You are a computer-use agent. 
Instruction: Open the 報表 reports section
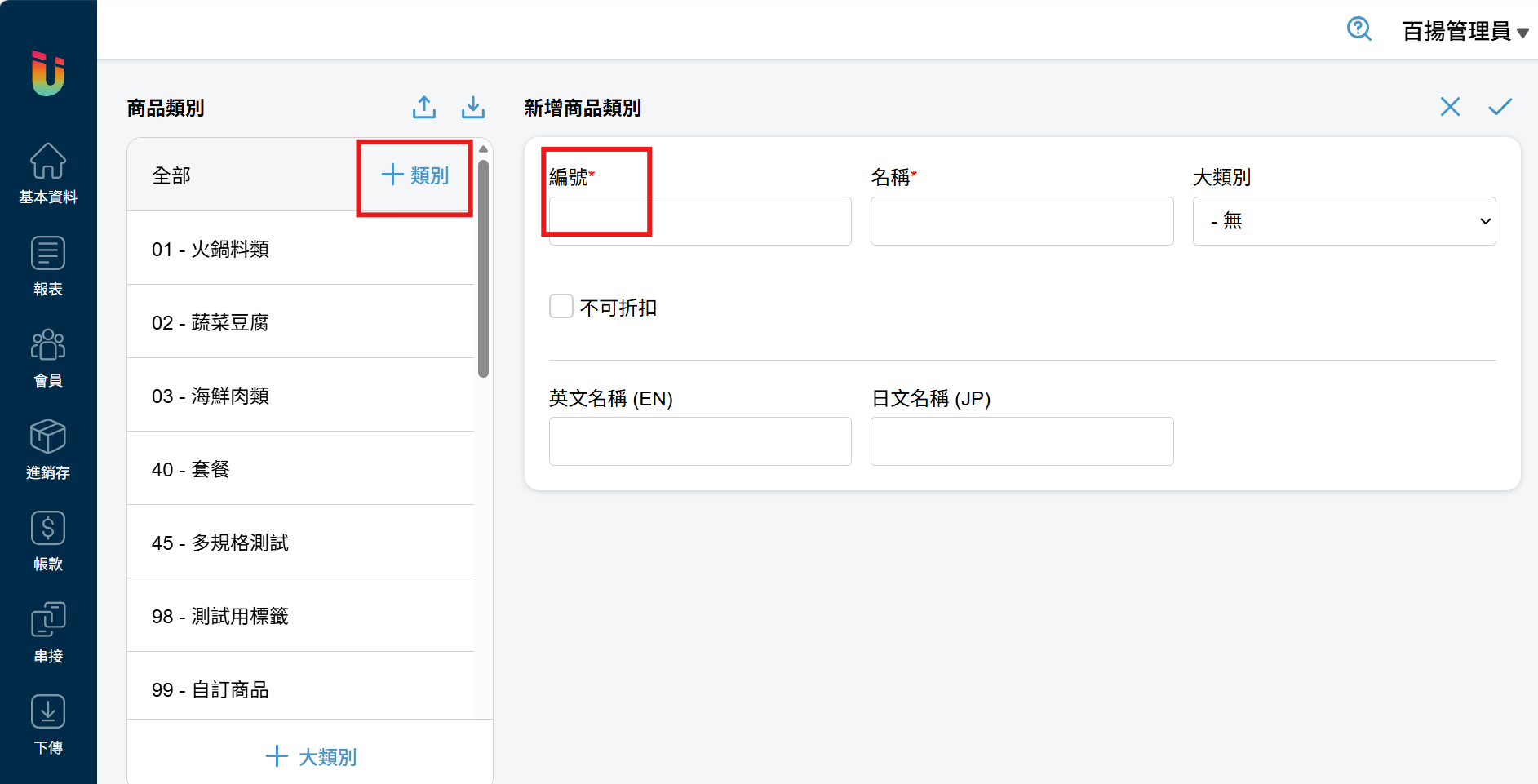point(48,265)
